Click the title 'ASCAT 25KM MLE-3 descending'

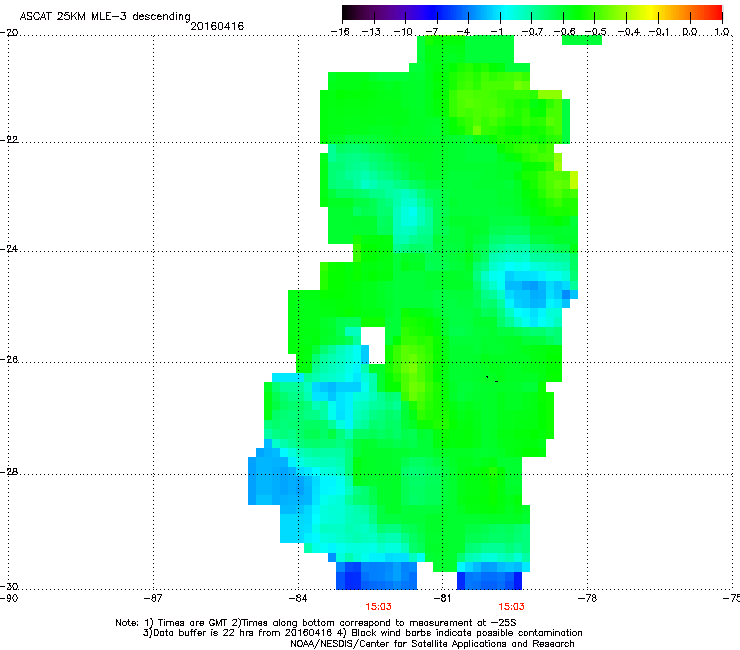[x=105, y=16]
